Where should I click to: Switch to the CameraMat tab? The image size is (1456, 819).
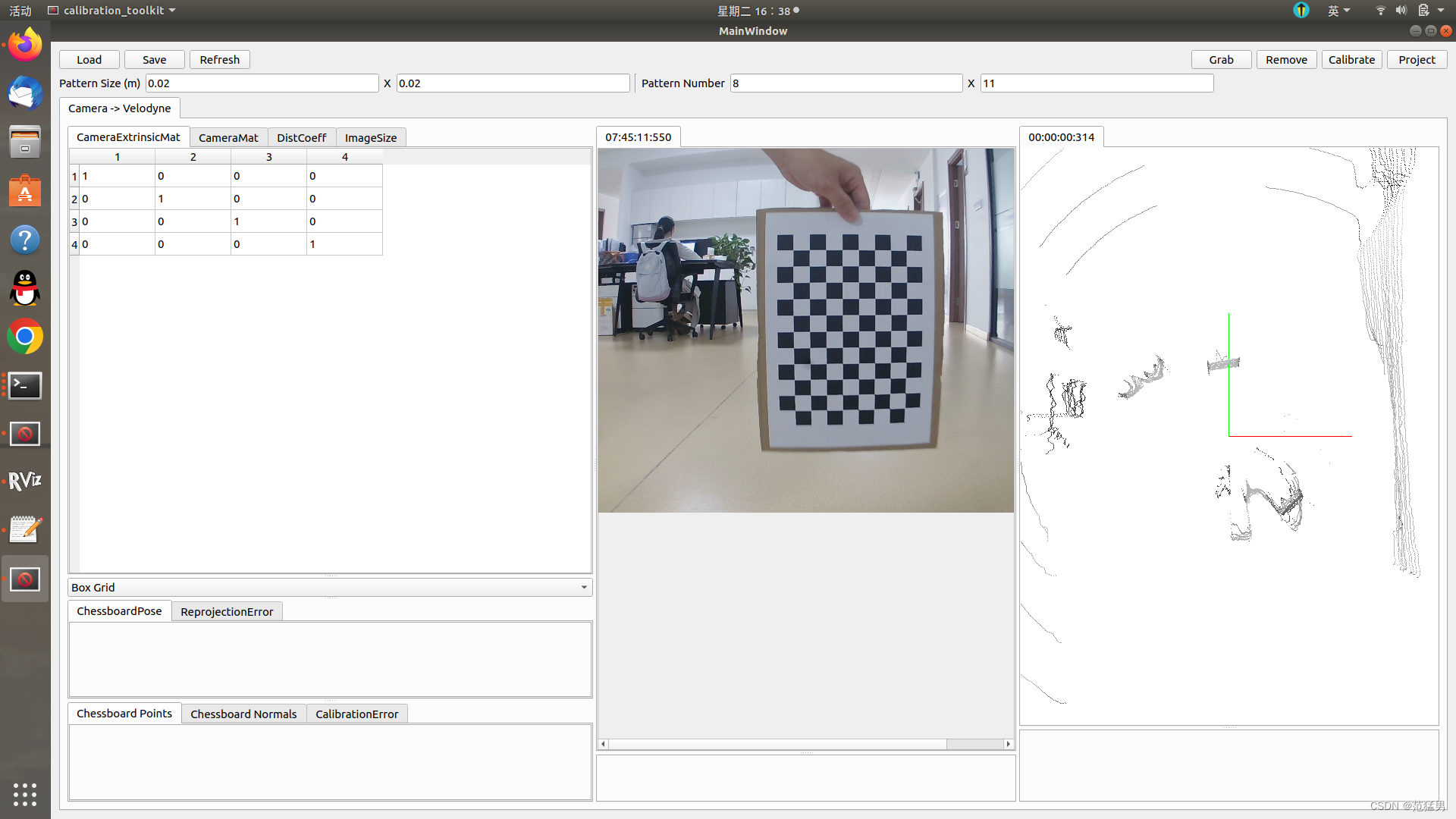coord(228,137)
